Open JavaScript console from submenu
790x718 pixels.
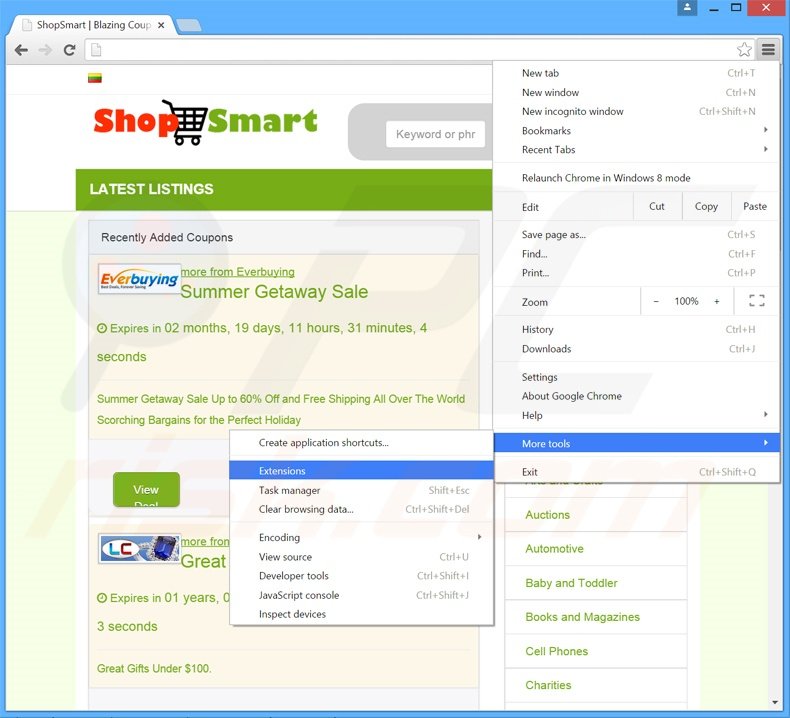[361, 595]
